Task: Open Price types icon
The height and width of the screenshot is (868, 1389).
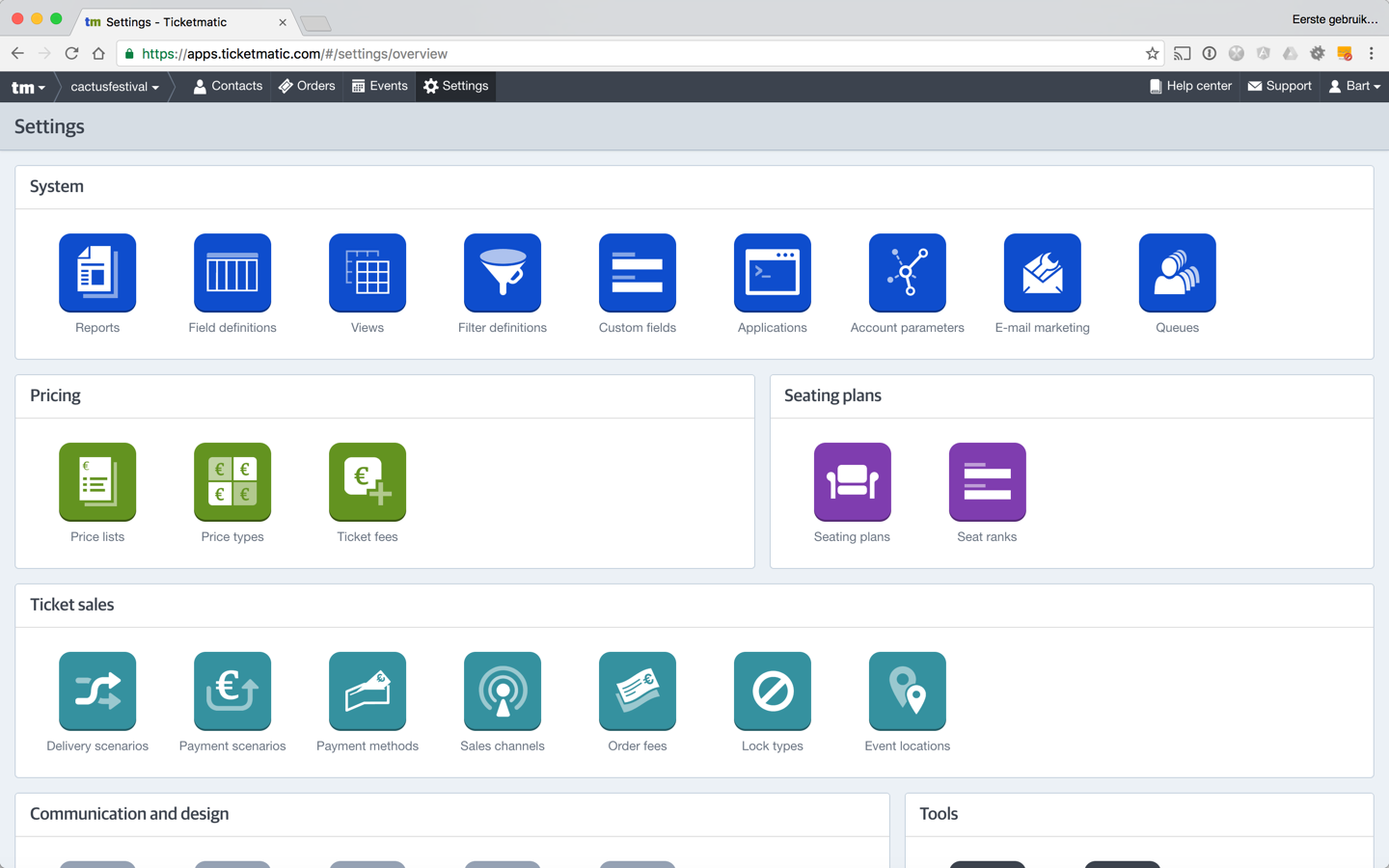Action: tap(232, 482)
